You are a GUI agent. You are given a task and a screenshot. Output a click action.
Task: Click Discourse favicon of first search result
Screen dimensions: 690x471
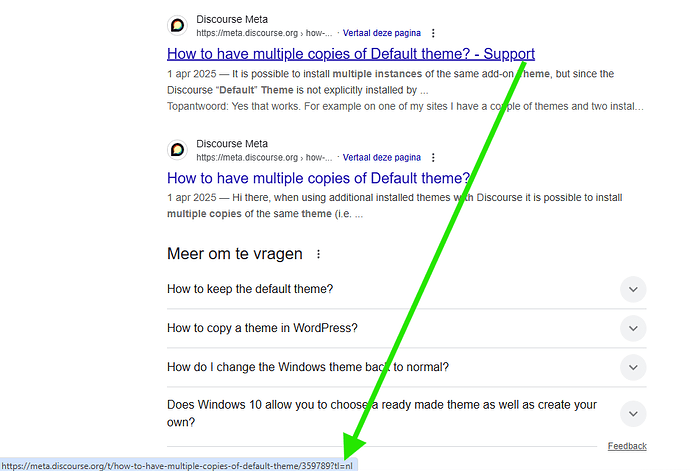(178, 25)
